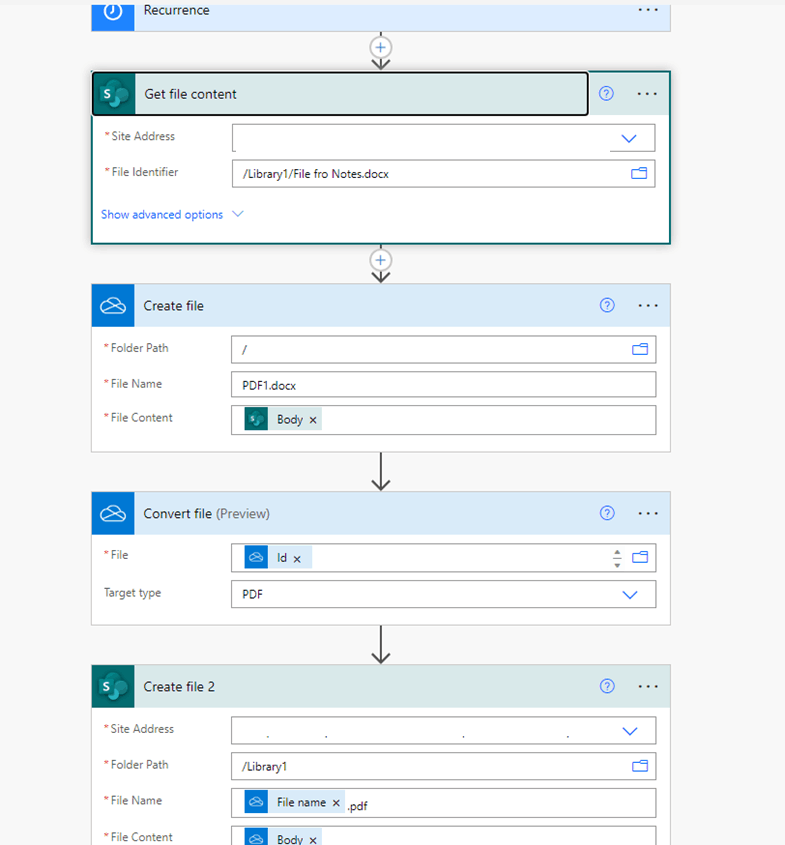Click the OneDrive icon on the Convert file step

[113, 513]
